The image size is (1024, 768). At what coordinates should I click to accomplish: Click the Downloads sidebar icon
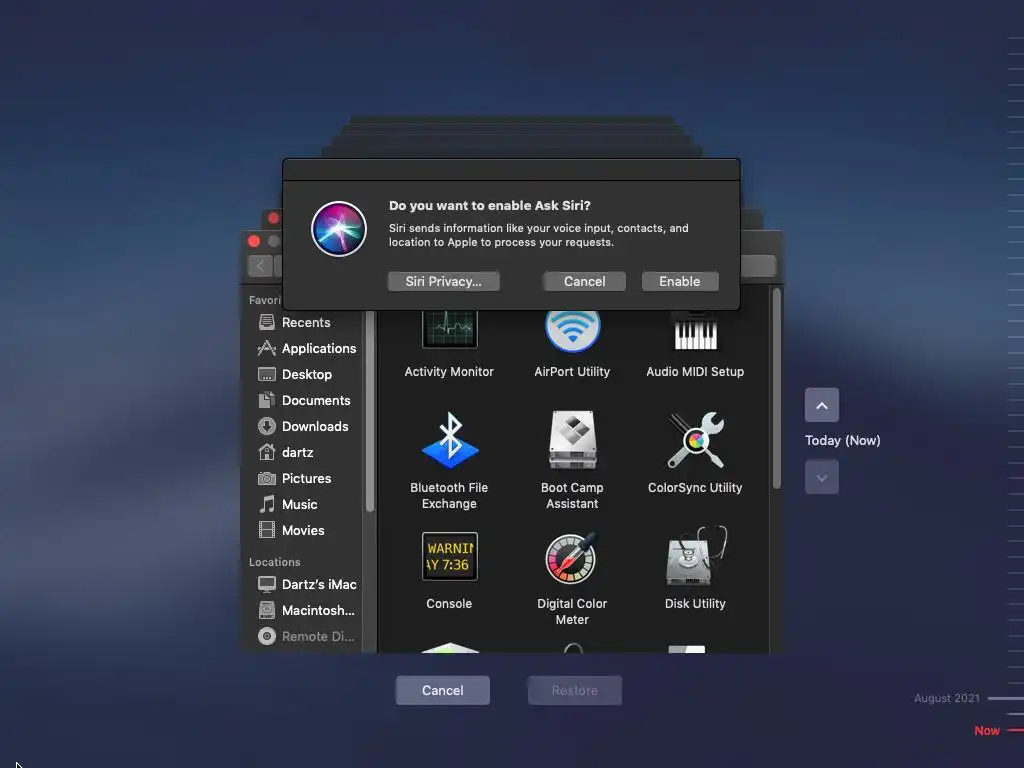coord(266,426)
